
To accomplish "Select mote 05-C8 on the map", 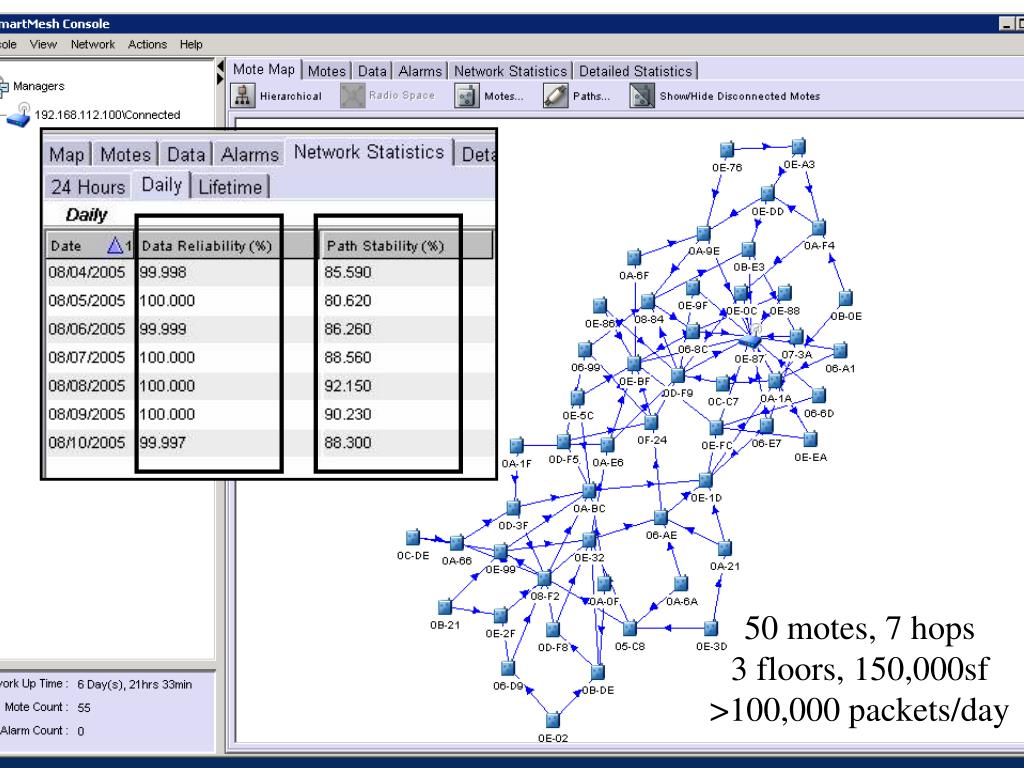I will [x=630, y=628].
